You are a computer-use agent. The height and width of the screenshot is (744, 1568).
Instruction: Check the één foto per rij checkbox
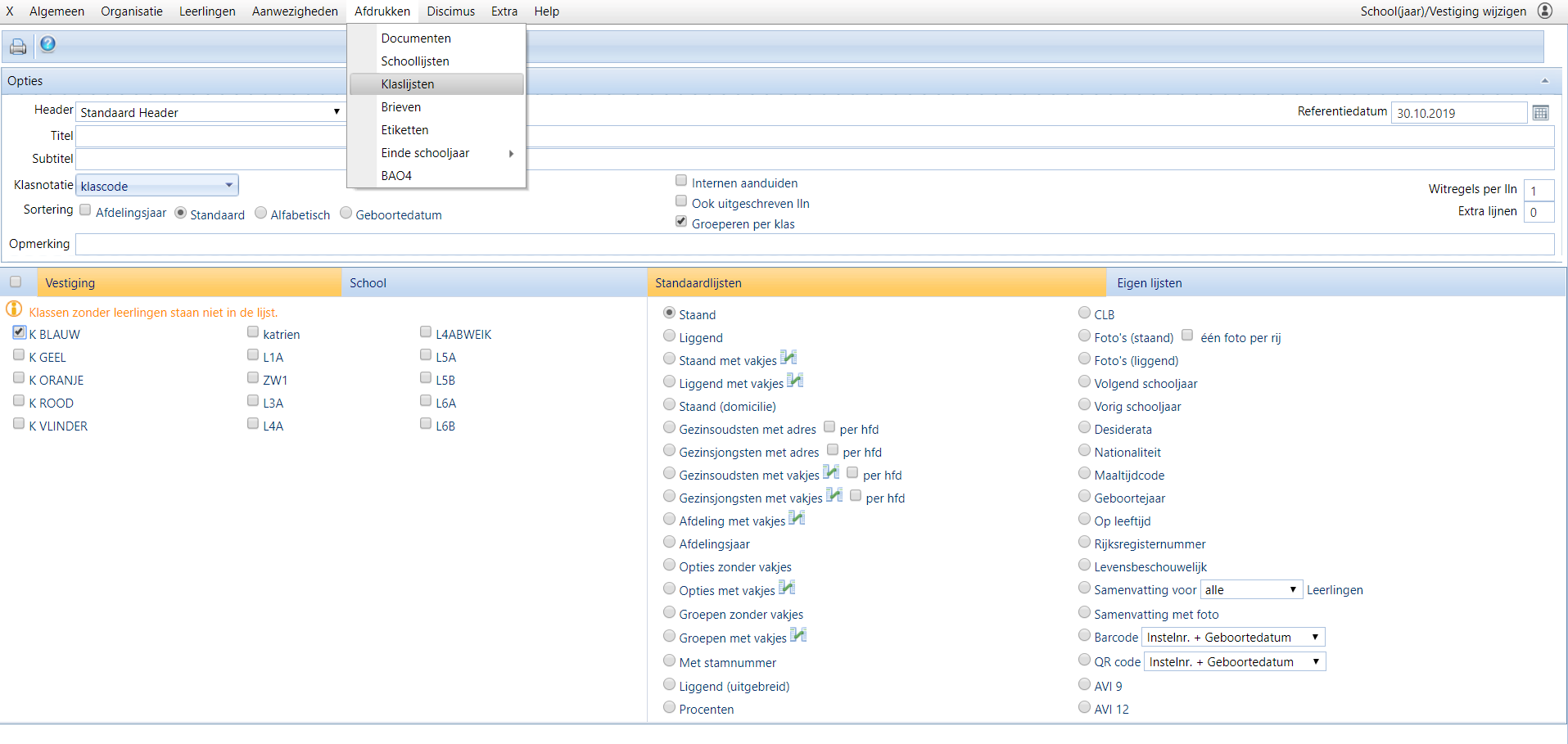pos(1187,335)
